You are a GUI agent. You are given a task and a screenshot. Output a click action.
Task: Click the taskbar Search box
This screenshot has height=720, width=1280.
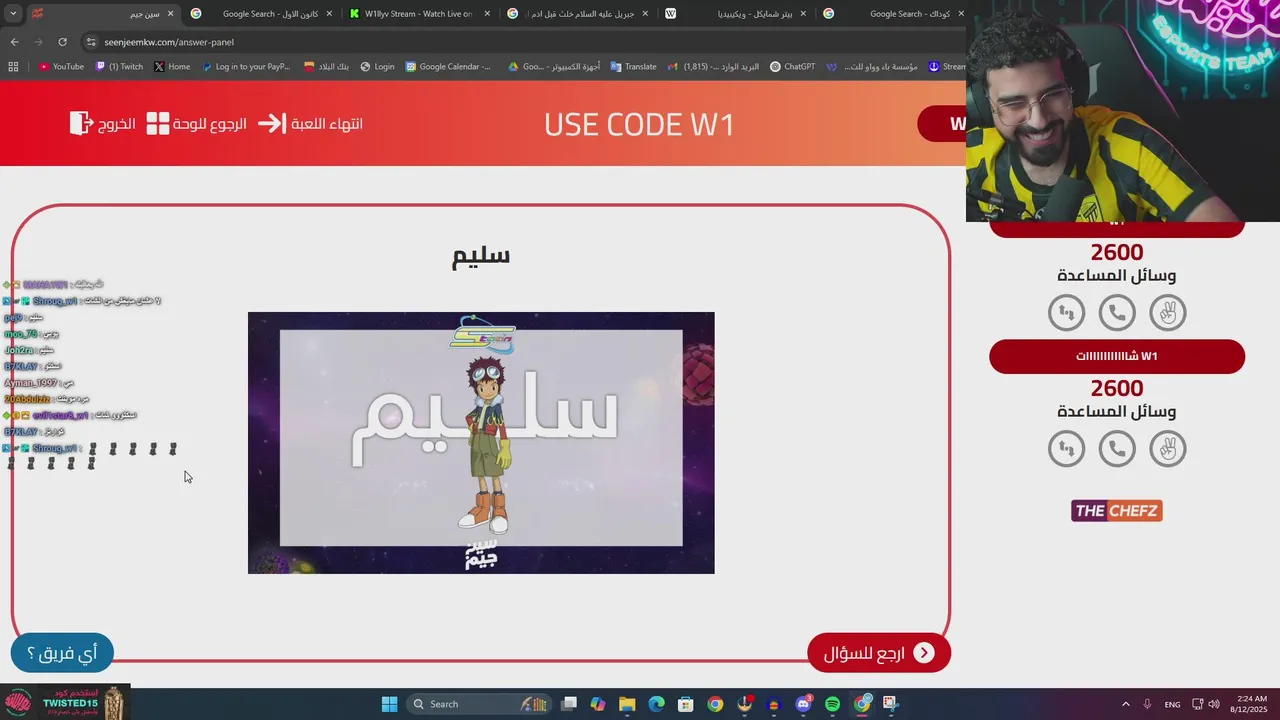(x=479, y=704)
